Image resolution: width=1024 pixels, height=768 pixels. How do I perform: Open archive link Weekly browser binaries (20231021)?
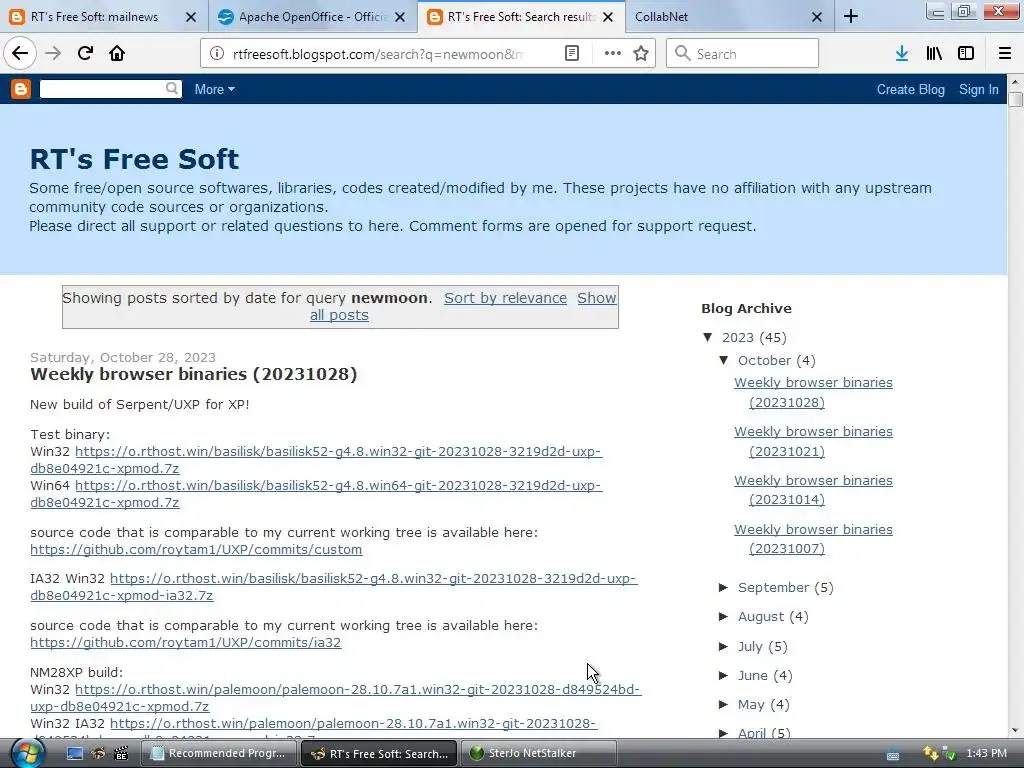(813, 441)
